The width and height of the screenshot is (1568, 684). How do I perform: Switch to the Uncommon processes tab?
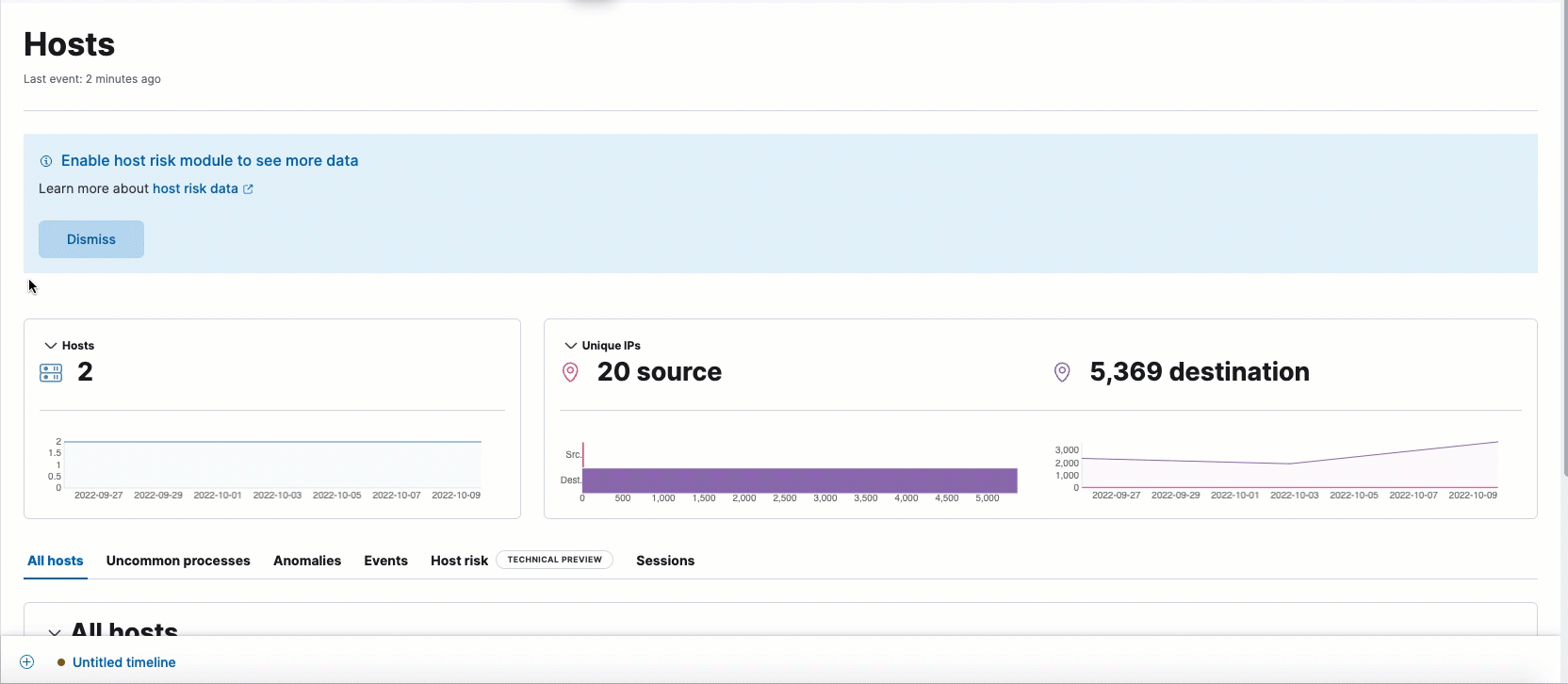[178, 561]
